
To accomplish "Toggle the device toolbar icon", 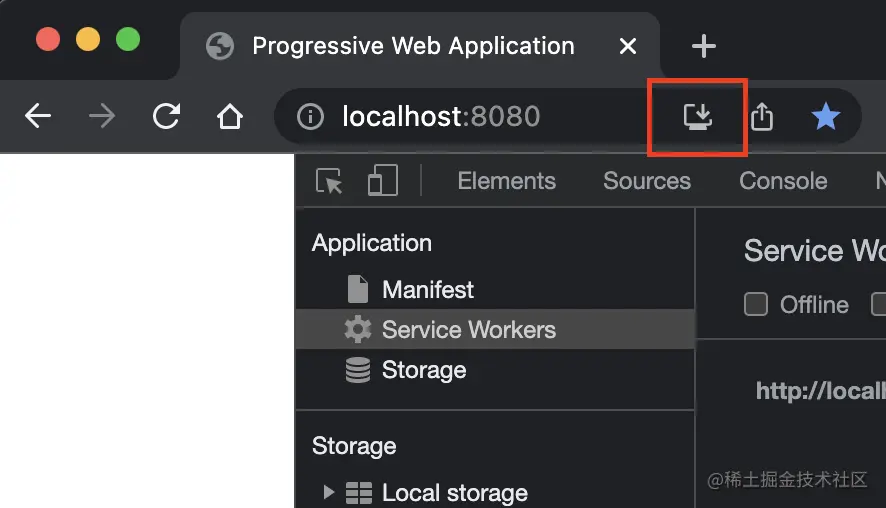I will tap(382, 181).
